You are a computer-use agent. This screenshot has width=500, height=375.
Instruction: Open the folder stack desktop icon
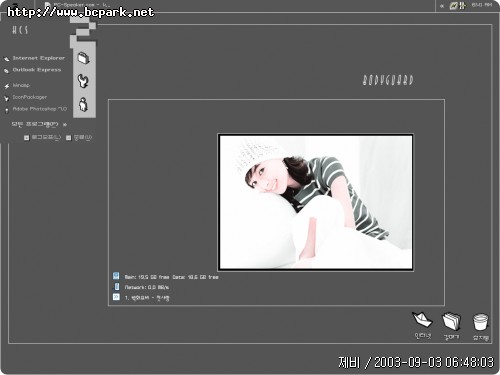coord(451,321)
